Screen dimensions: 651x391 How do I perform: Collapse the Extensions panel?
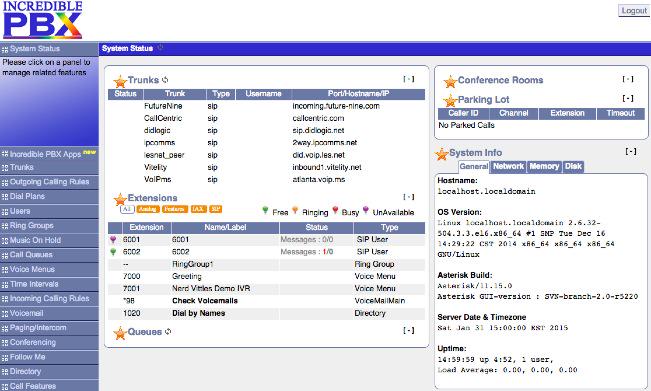[409, 197]
